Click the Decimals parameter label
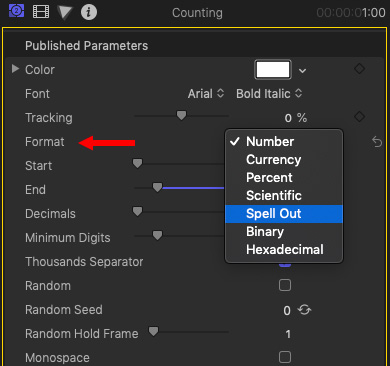Viewport: 390px width, 366px height. click(x=50, y=214)
